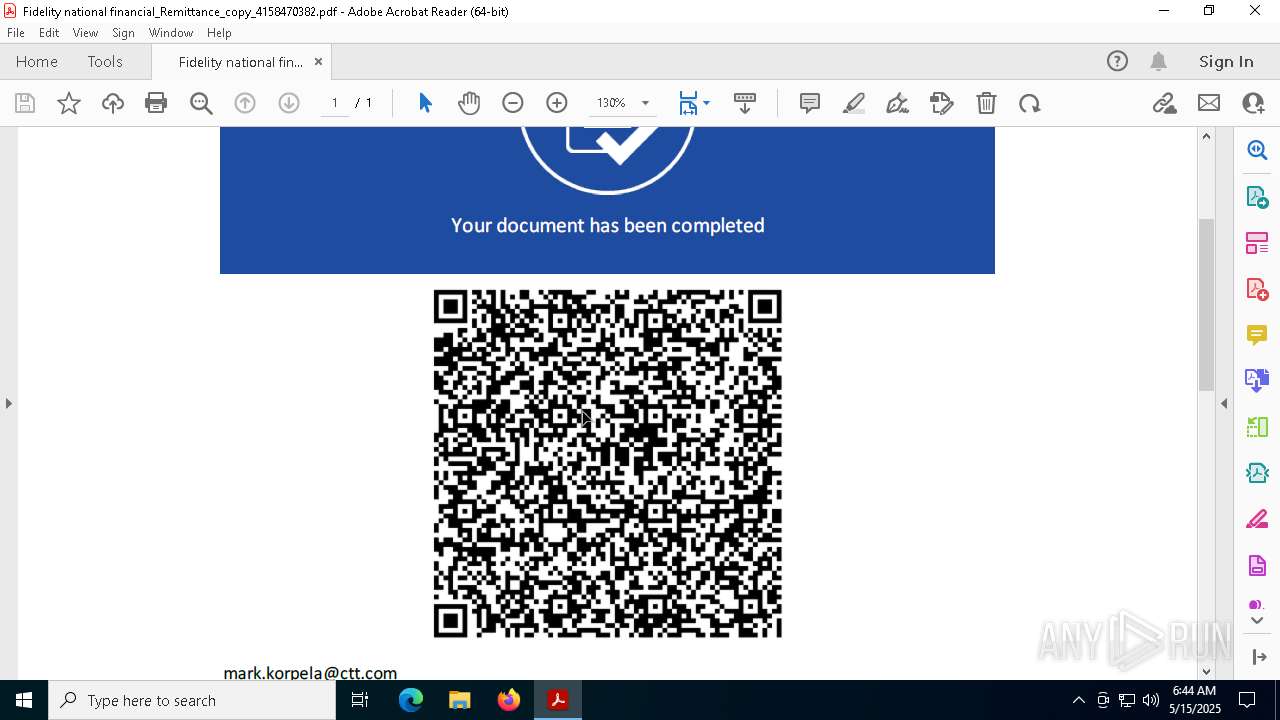Close the Fidelity national fin... tab

pyautogui.click(x=318, y=62)
